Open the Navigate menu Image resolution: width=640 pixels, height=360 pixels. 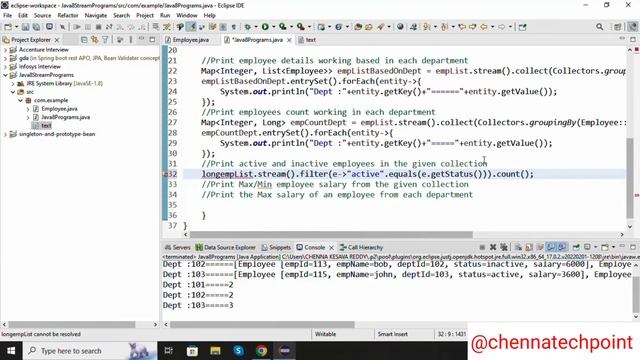point(96,16)
